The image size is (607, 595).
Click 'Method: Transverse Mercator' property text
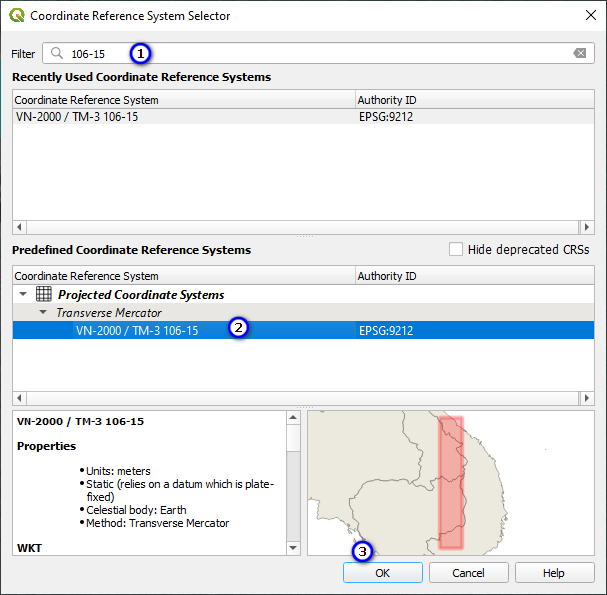[x=158, y=523]
